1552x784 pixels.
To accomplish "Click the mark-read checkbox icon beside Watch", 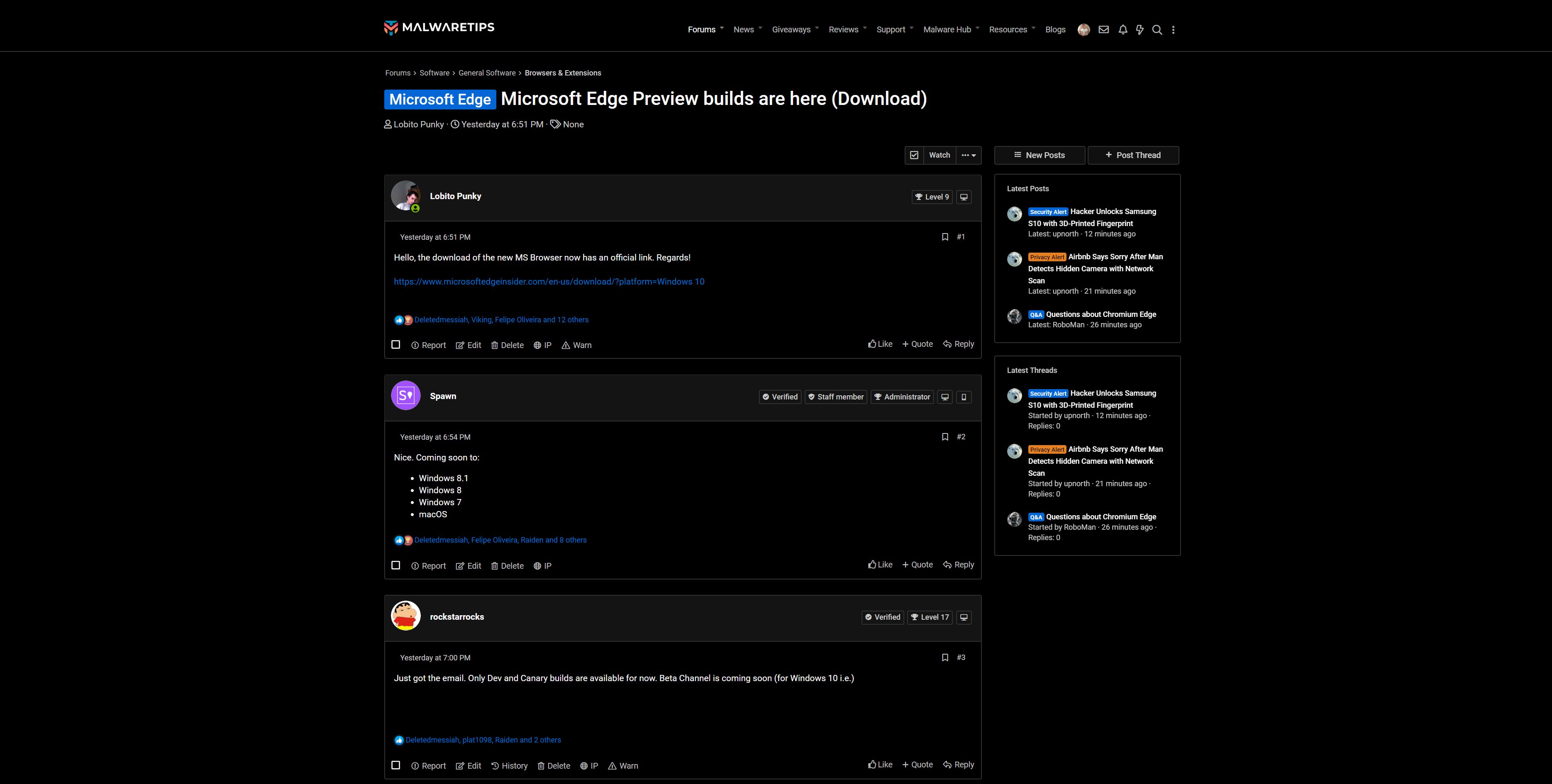I will coord(914,155).
